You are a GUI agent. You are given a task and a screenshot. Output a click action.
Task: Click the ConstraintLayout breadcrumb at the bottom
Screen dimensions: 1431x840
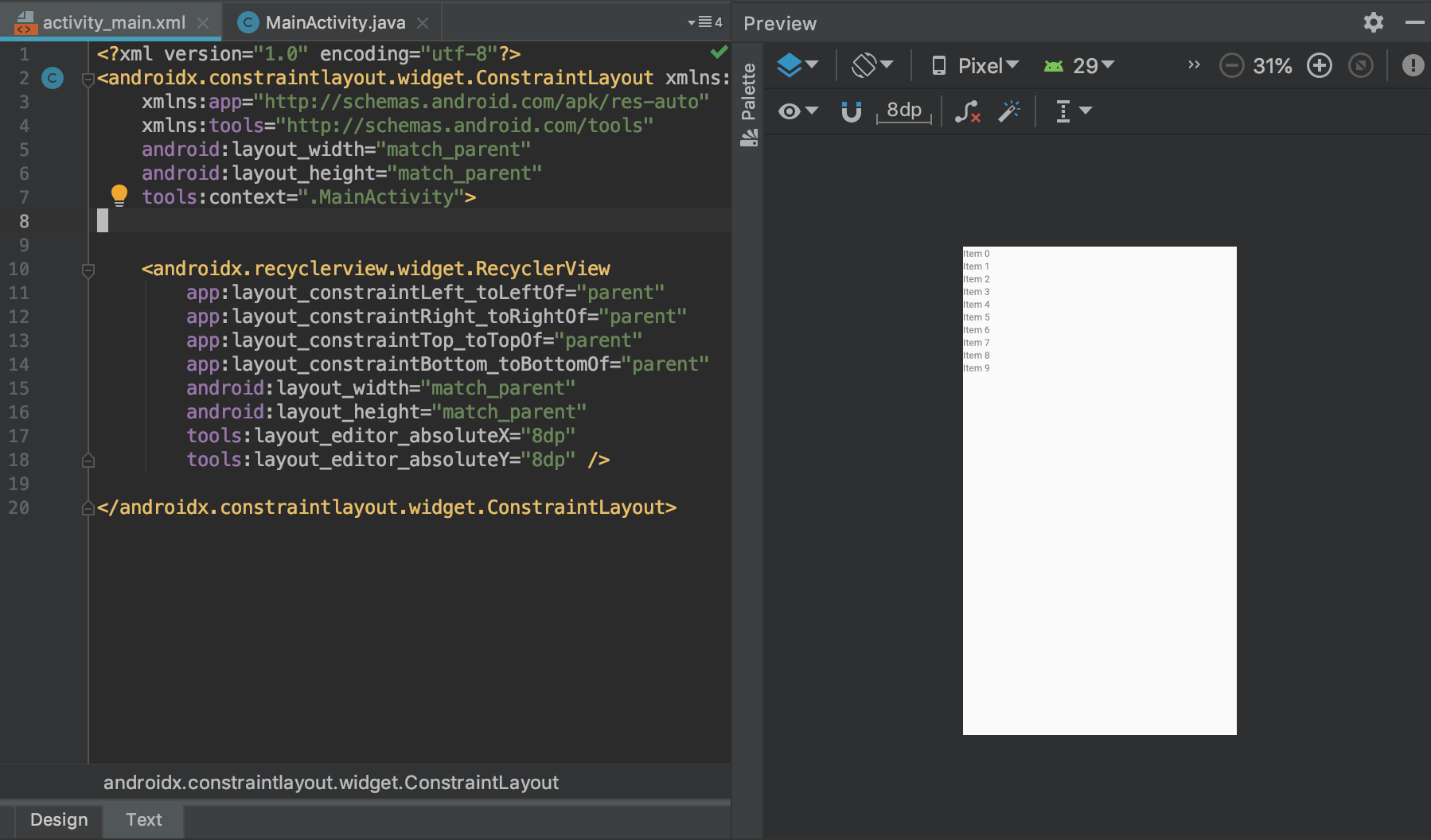tap(330, 783)
